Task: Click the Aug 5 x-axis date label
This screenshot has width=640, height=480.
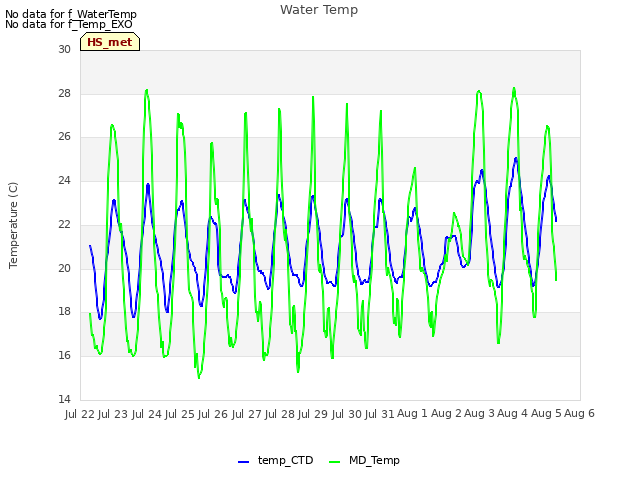Action: [547, 413]
